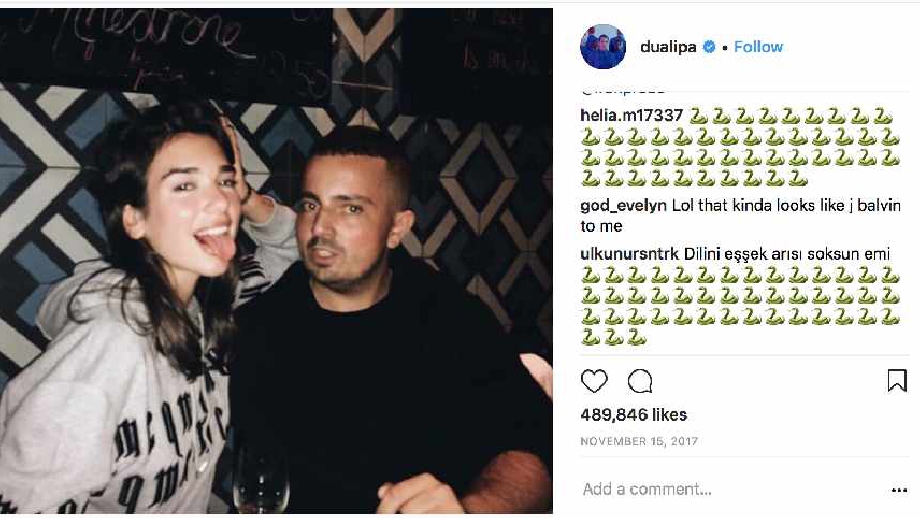Click the snake emojis under ulkunursntrk comment
The width and height of the screenshot is (920, 518).
(740, 306)
